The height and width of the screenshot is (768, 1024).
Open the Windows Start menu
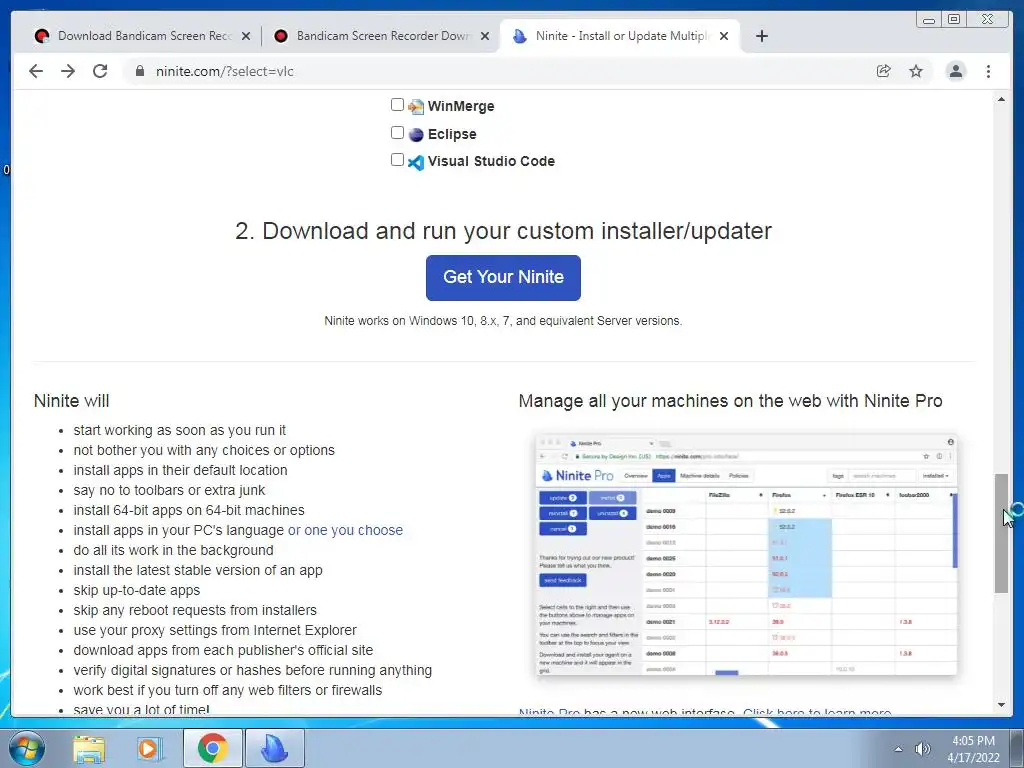(x=27, y=748)
